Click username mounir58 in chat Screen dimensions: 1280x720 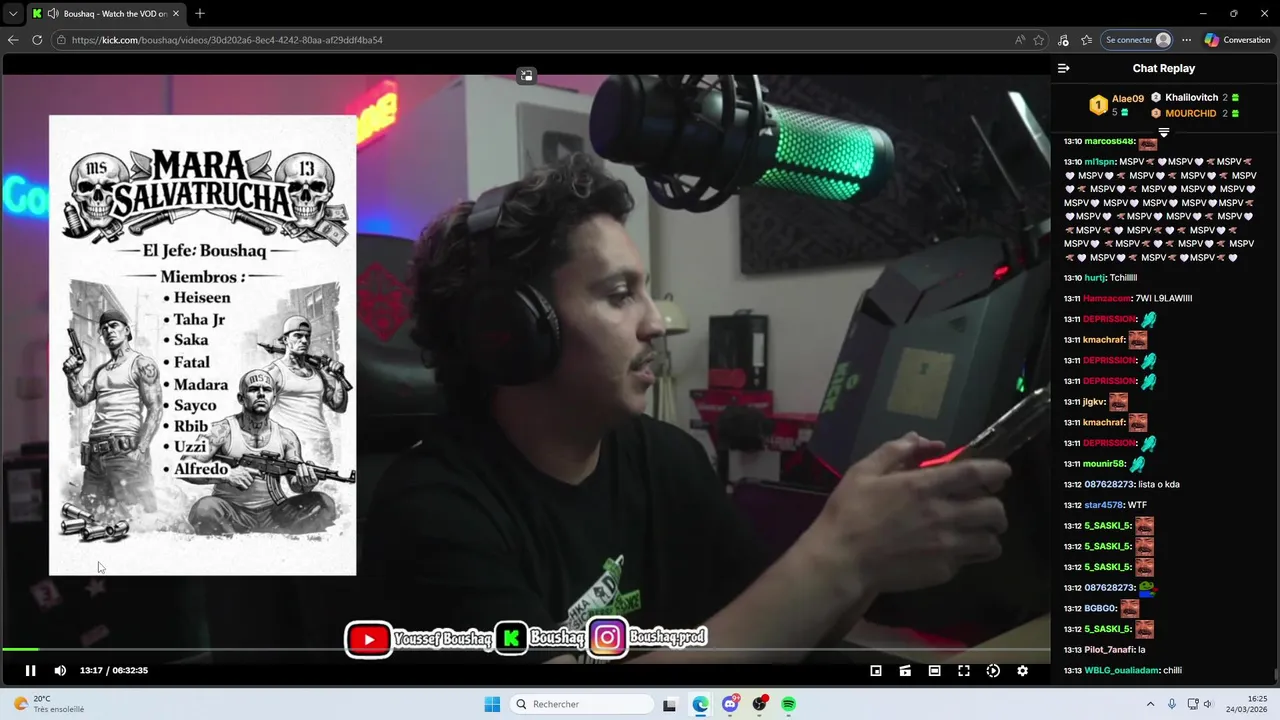click(x=1104, y=464)
